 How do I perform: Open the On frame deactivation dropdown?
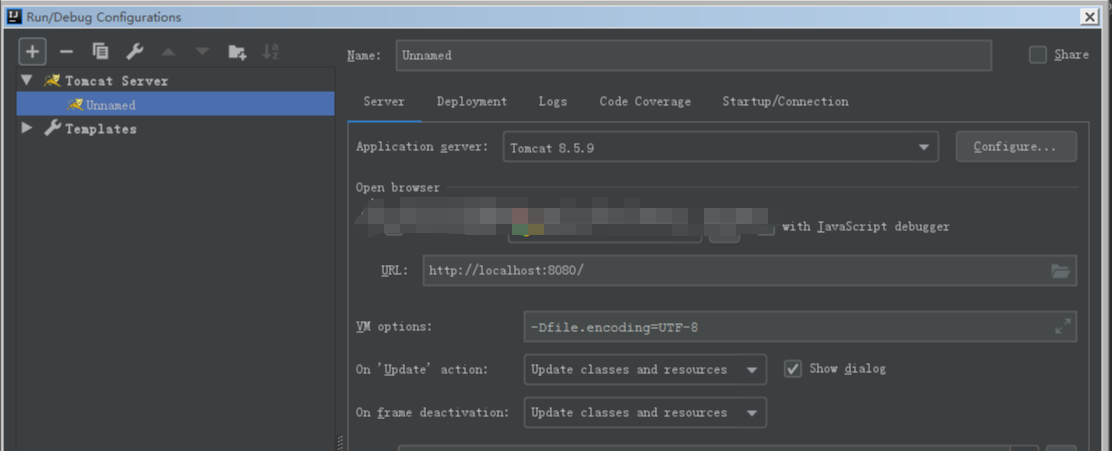coord(645,413)
